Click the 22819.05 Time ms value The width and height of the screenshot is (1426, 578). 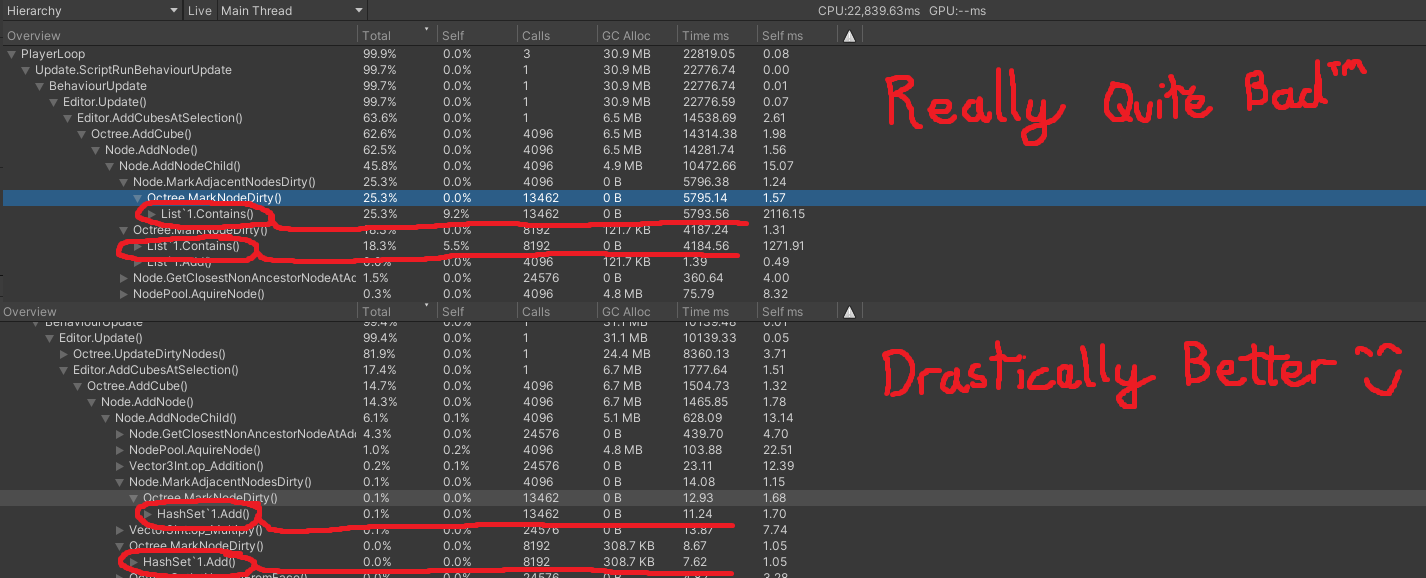[x=709, y=54]
